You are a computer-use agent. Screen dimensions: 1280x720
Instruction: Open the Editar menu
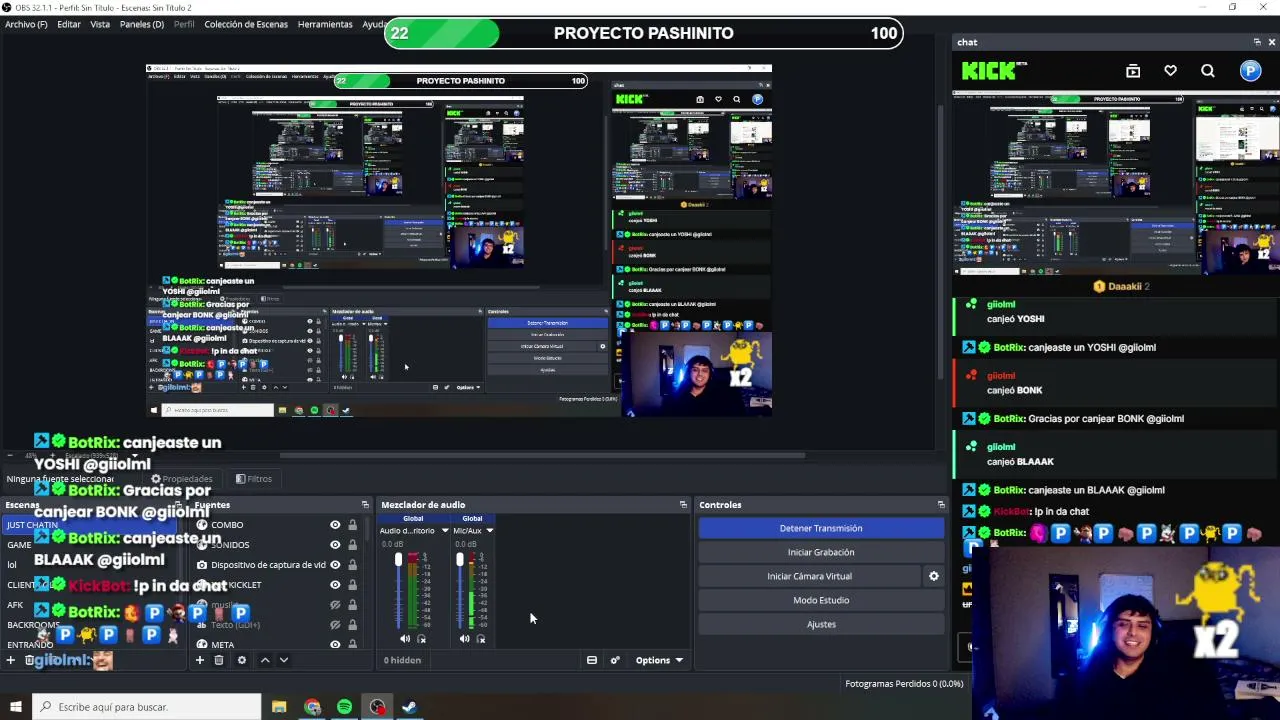click(x=69, y=24)
